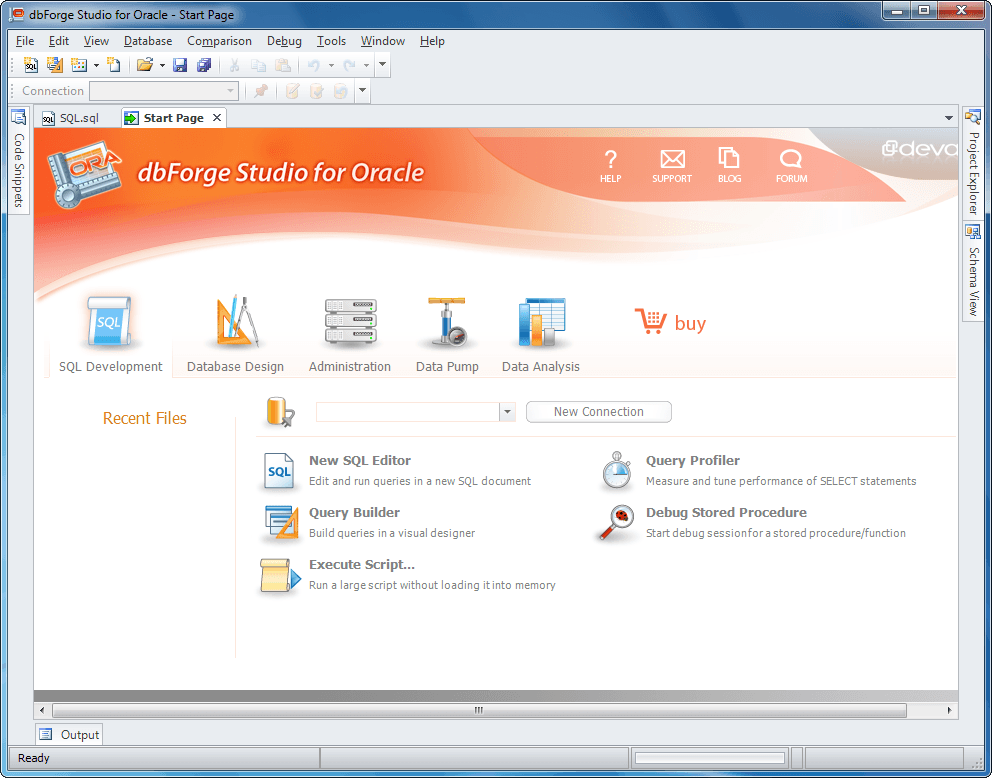Click the pin connection icon

(261, 91)
